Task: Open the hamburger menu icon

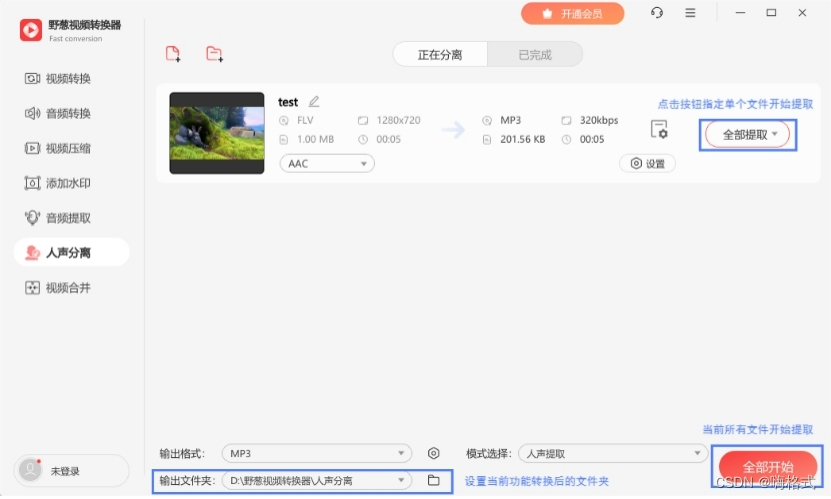Action: click(x=690, y=13)
